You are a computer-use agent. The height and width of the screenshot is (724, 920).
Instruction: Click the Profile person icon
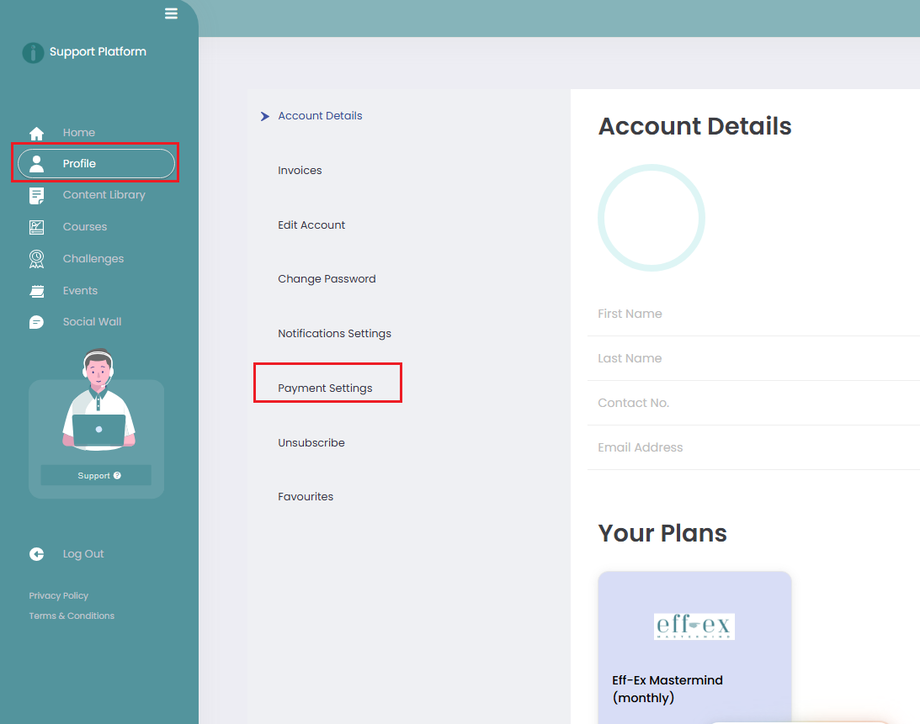pos(36,164)
